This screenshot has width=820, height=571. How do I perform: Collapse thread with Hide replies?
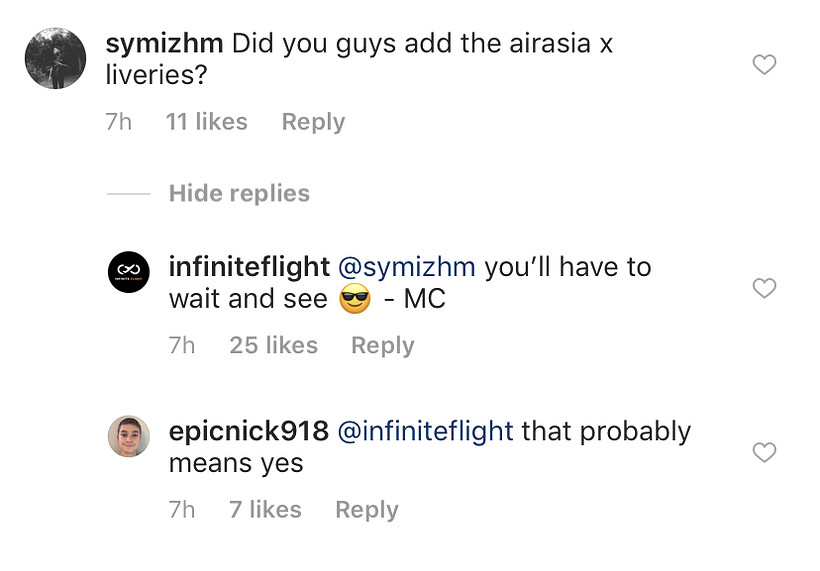tap(239, 193)
